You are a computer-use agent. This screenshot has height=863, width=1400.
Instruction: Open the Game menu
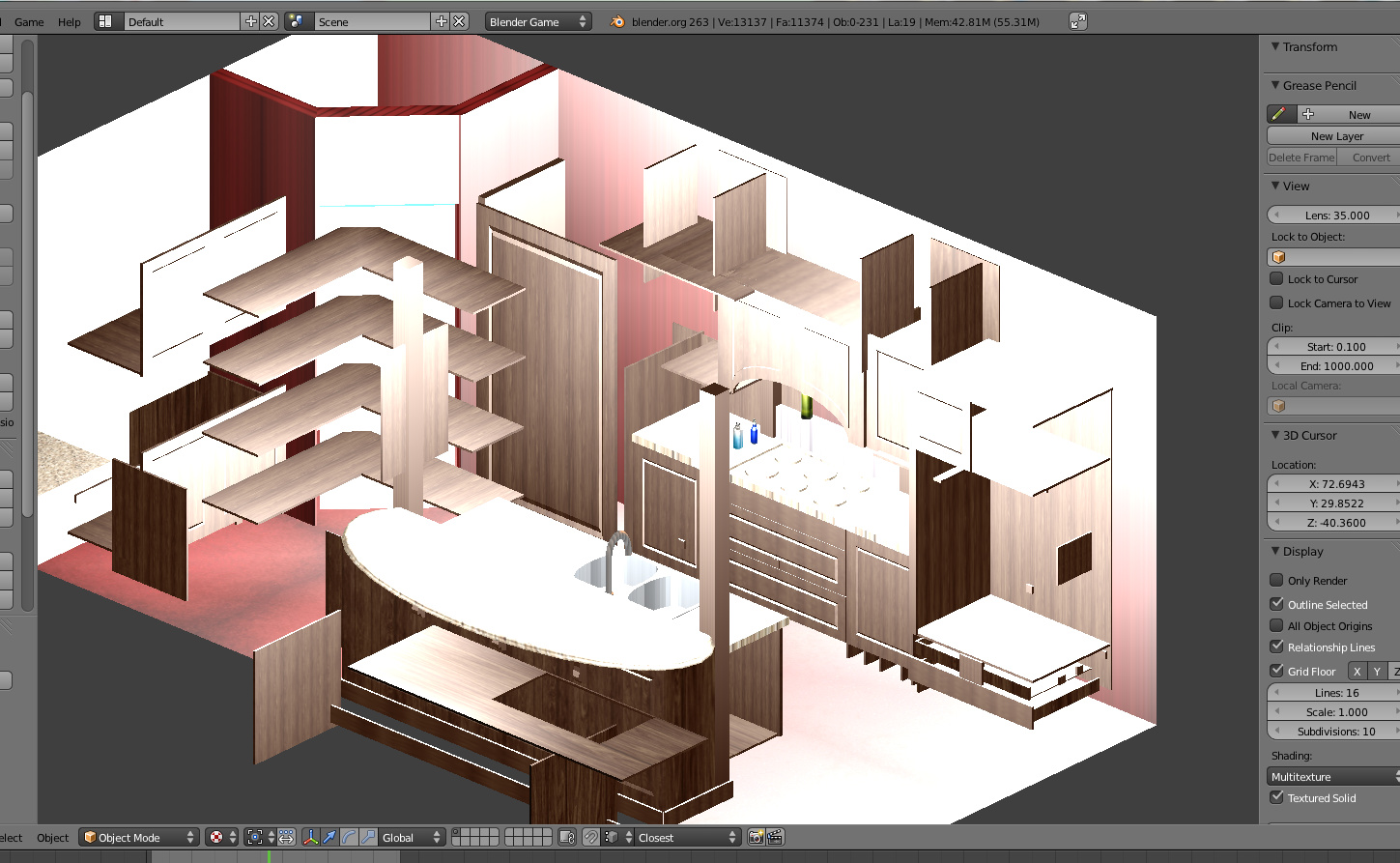(x=29, y=21)
